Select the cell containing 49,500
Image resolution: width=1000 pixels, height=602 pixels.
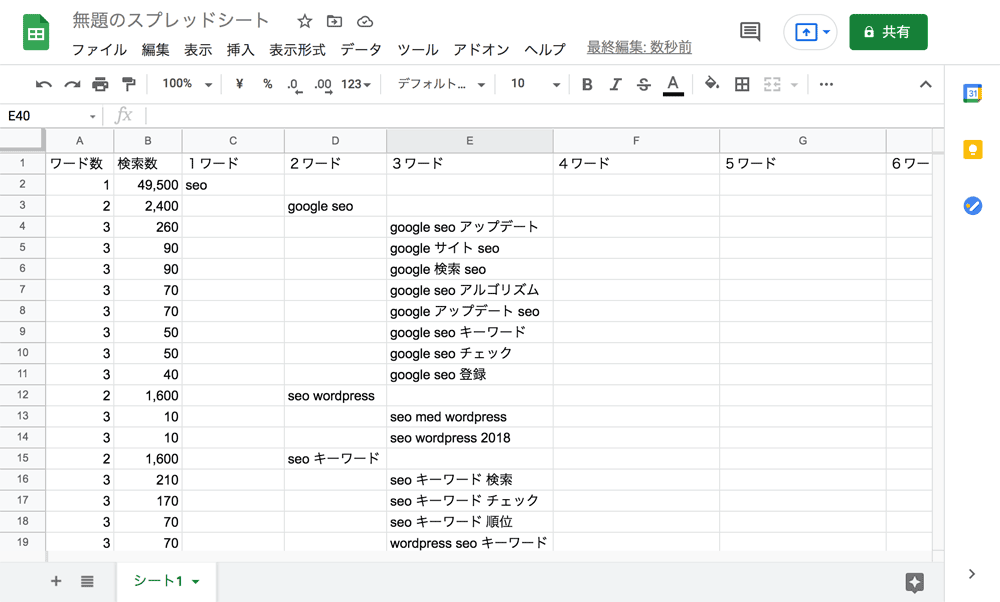click(x=148, y=185)
